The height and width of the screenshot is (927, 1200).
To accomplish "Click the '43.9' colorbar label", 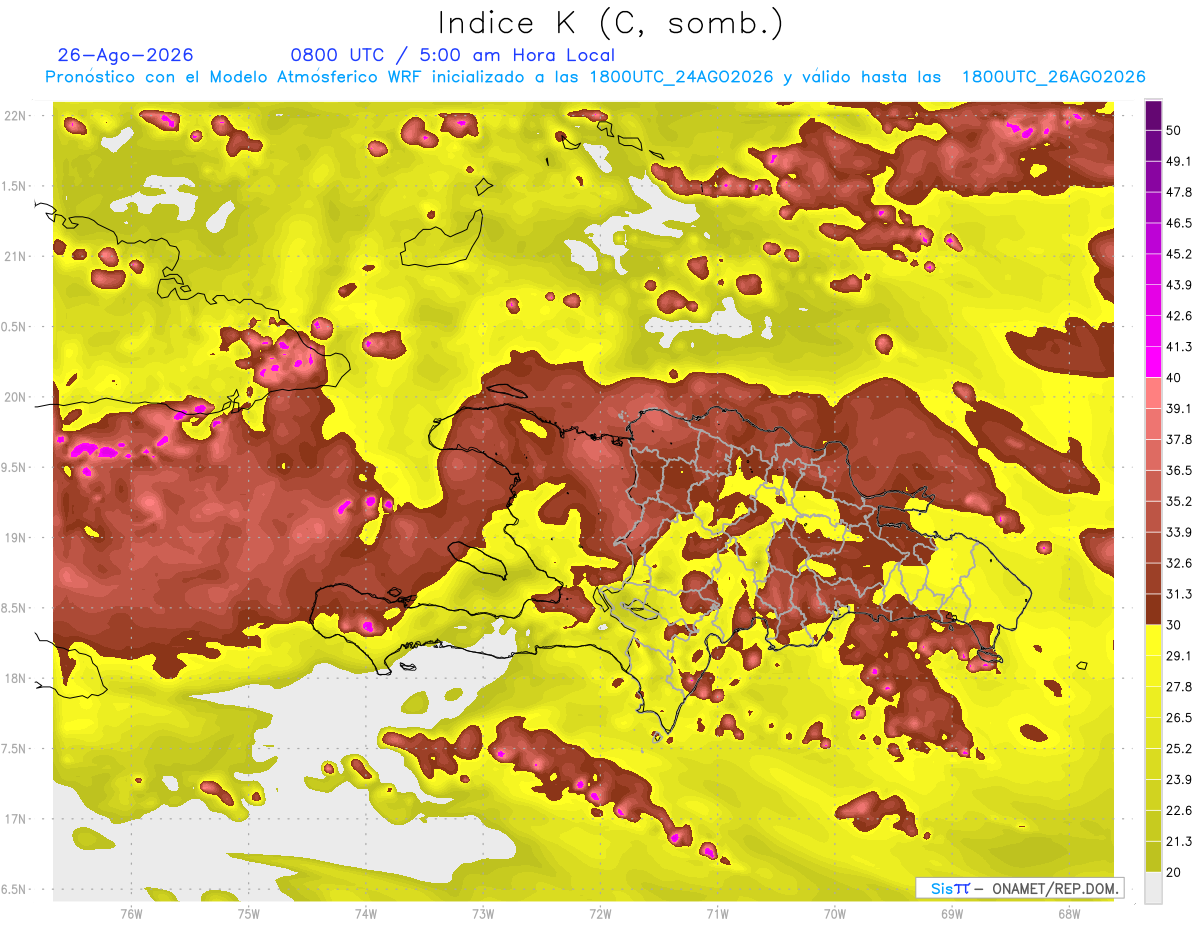I will coord(1179,285).
